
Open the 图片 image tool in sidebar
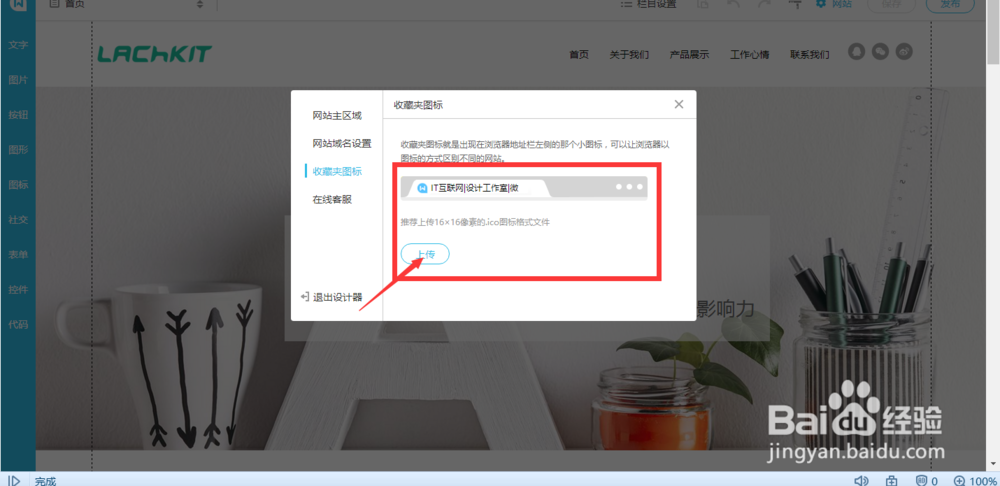click(x=18, y=80)
